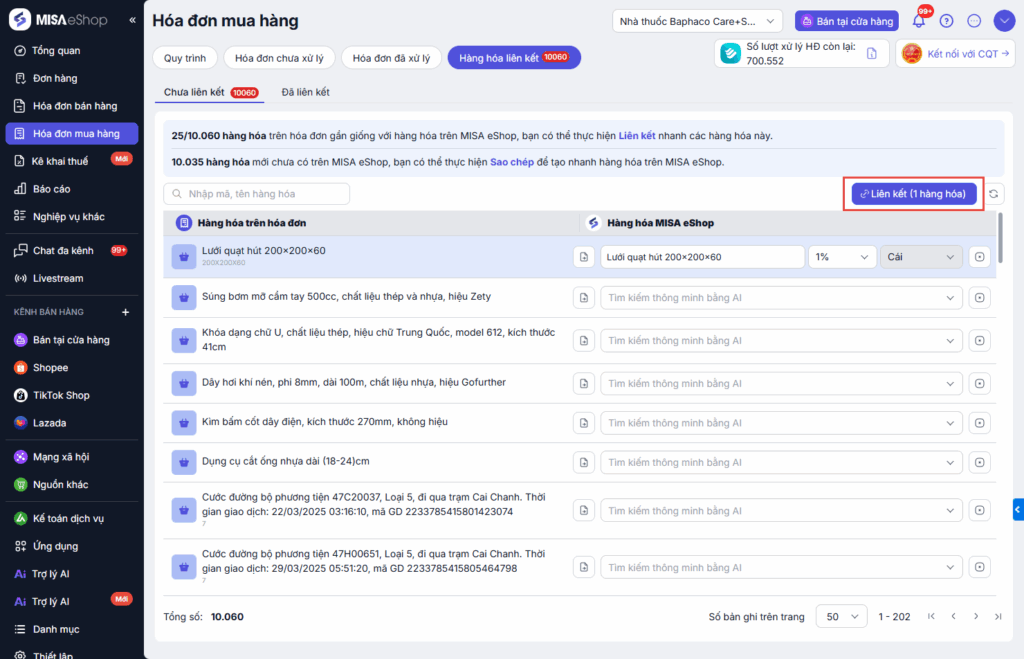Viewport: 1024px width, 659px height.
Task: Expand the blue side panel arrow at right edge
Action: click(x=1018, y=509)
